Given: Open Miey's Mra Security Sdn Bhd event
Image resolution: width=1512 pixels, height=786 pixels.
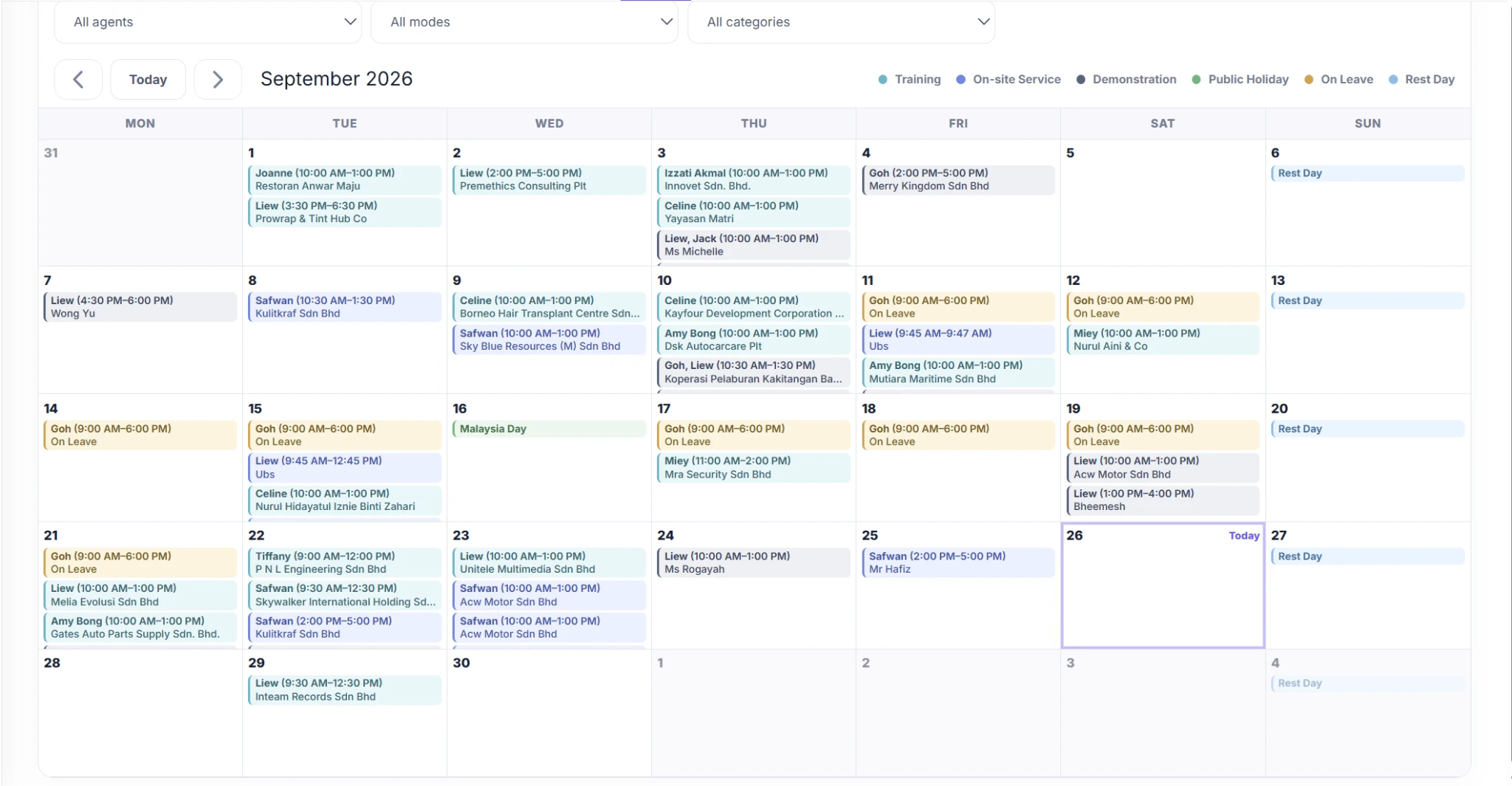Looking at the screenshot, I should pos(754,468).
